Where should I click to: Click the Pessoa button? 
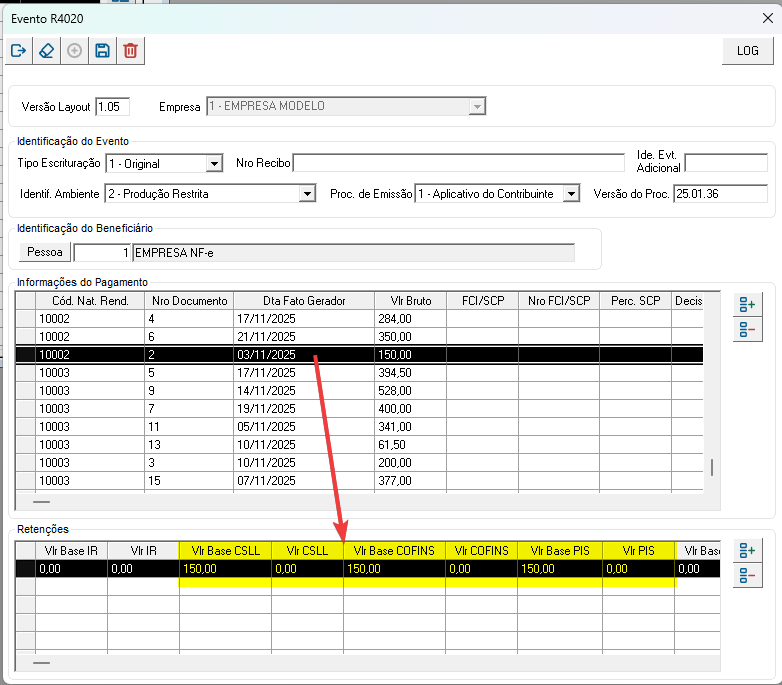45,252
